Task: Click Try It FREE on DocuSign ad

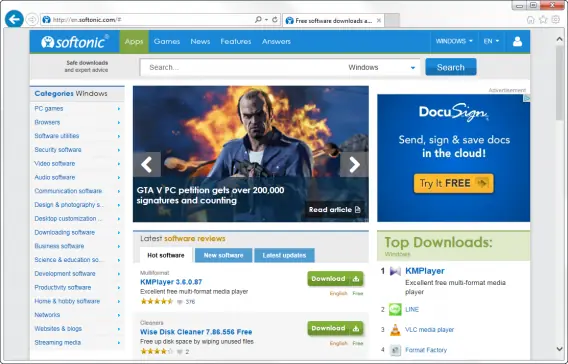Action: point(454,183)
